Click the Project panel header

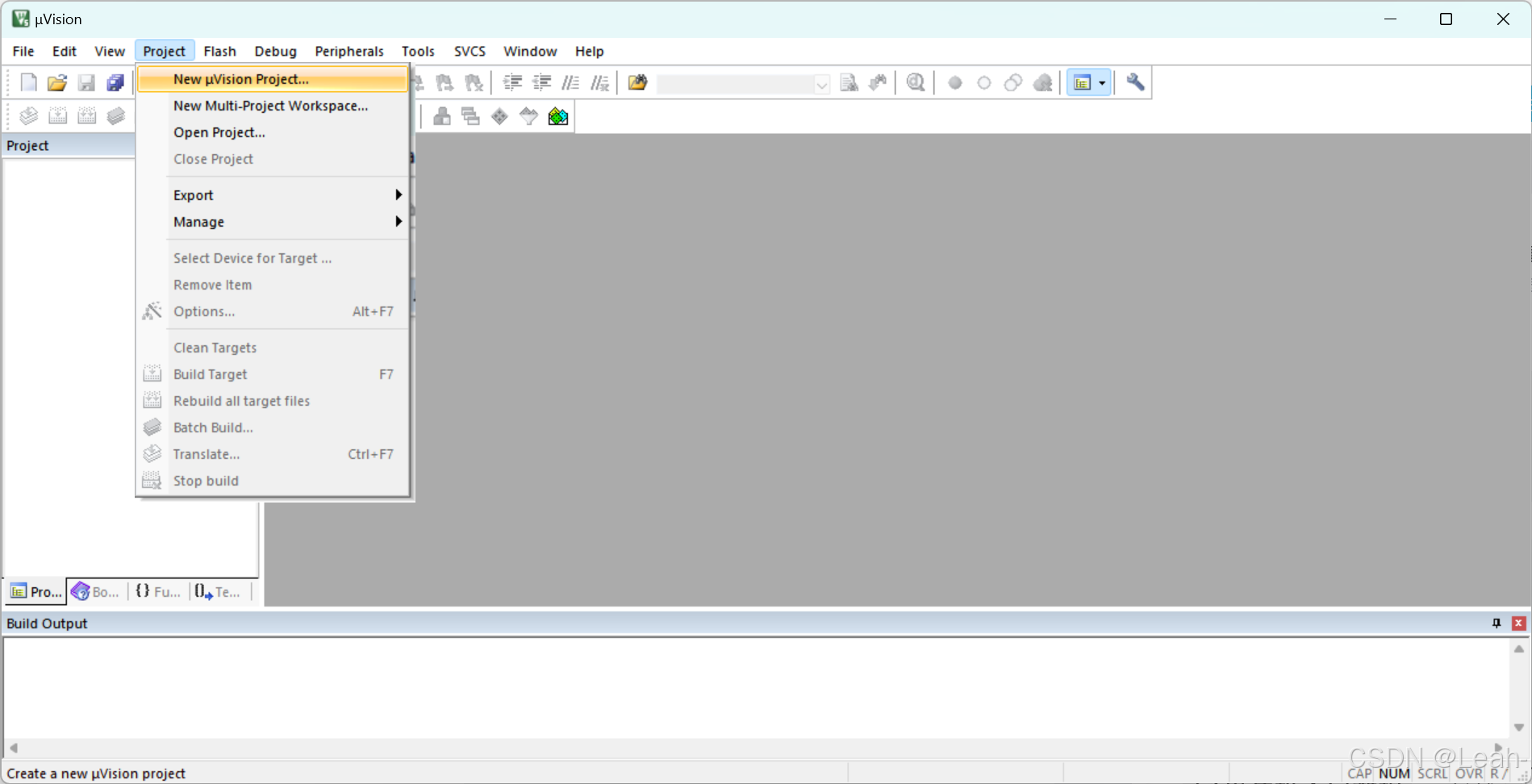[x=69, y=146]
